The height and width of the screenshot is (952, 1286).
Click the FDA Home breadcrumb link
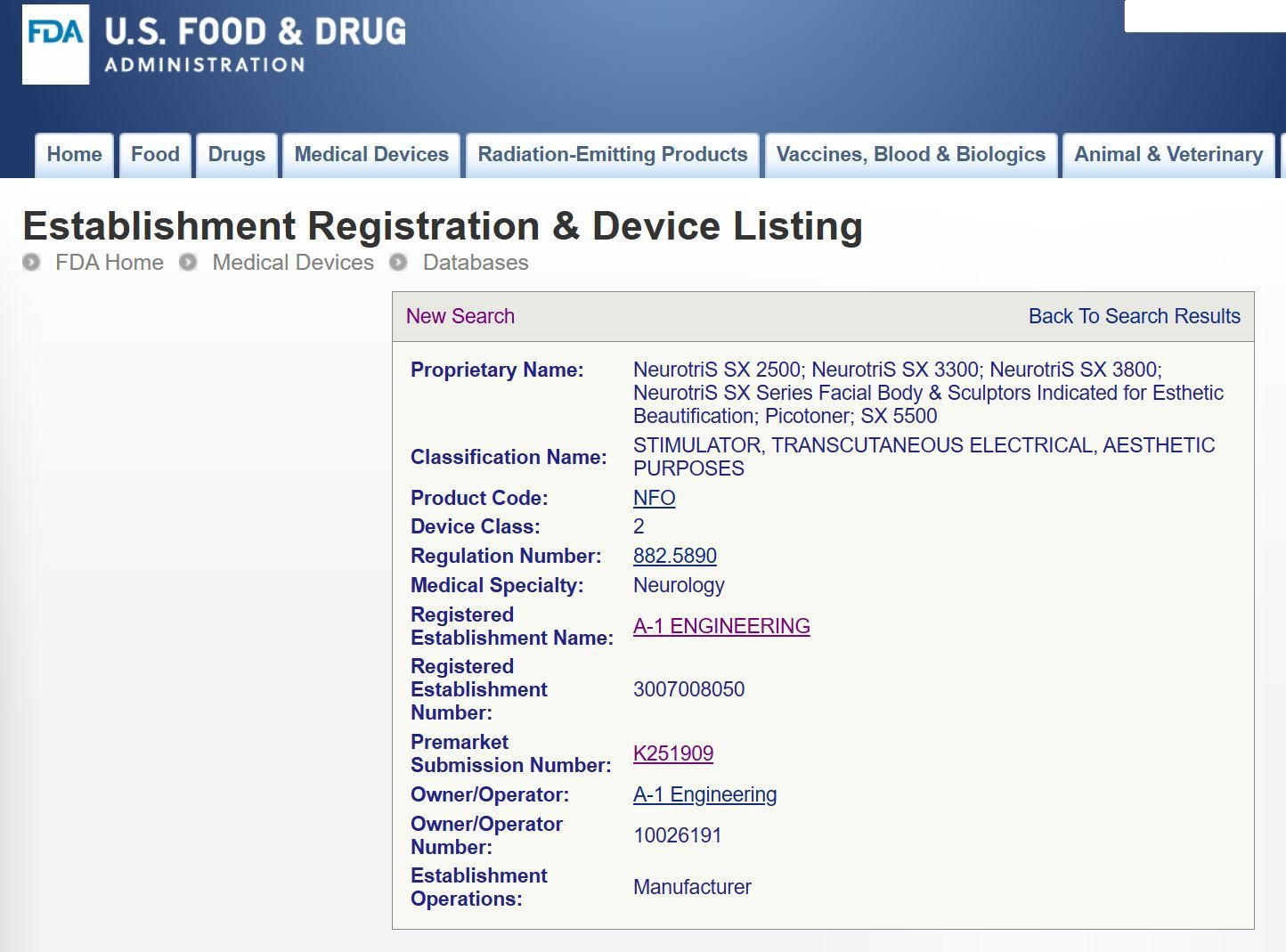(x=110, y=263)
